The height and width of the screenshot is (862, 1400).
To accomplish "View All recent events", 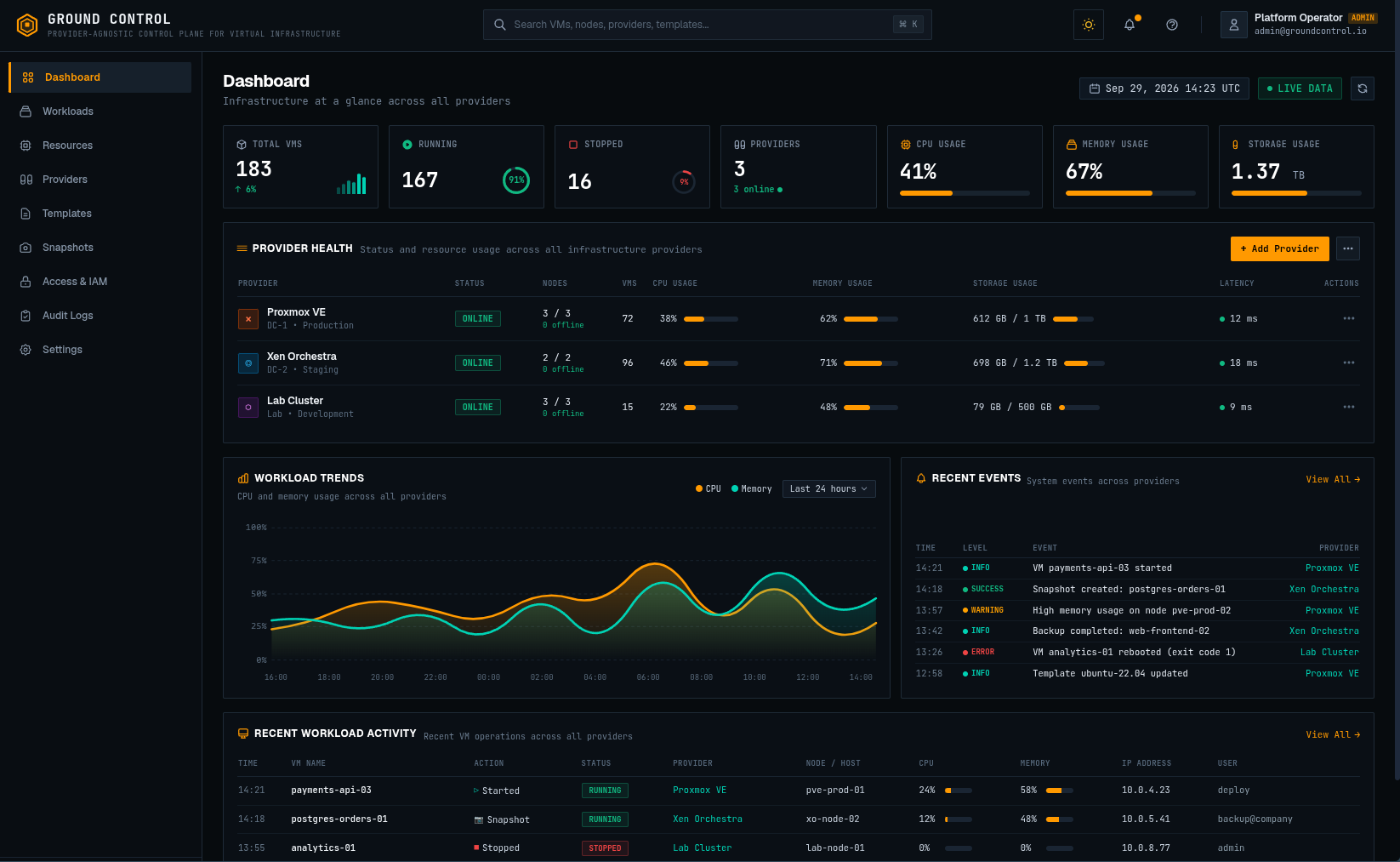I will 1333,479.
